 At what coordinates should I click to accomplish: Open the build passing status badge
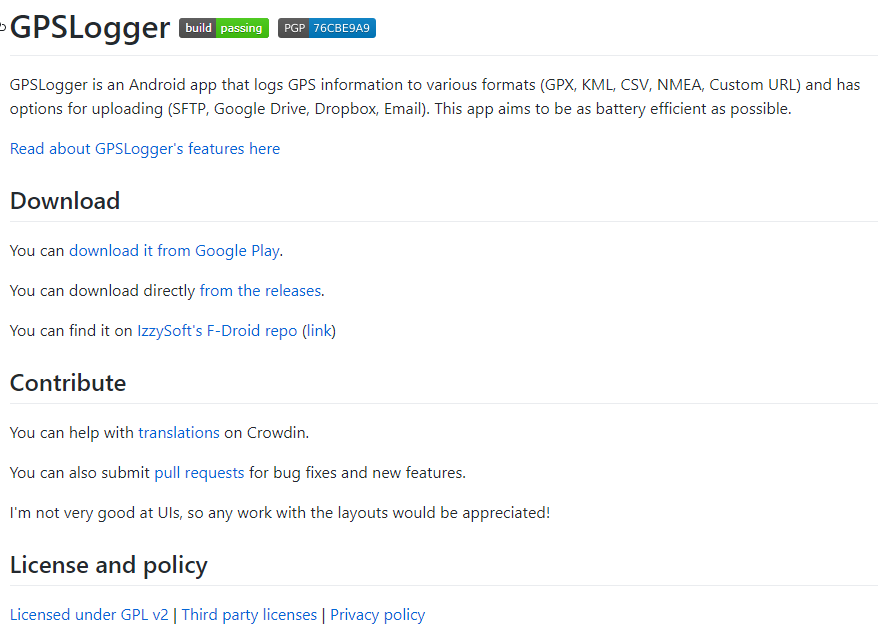click(x=224, y=28)
